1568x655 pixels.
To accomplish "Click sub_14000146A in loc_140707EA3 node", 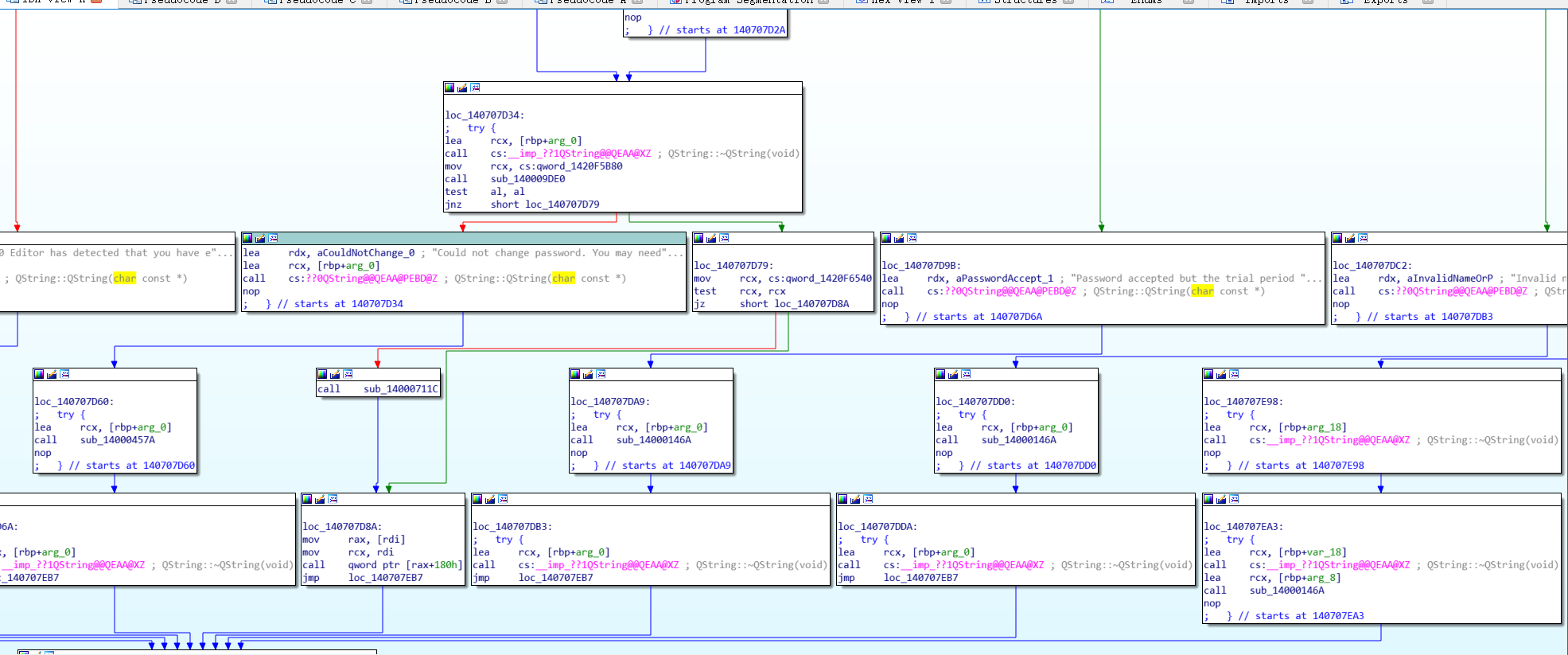I will click(x=1287, y=591).
